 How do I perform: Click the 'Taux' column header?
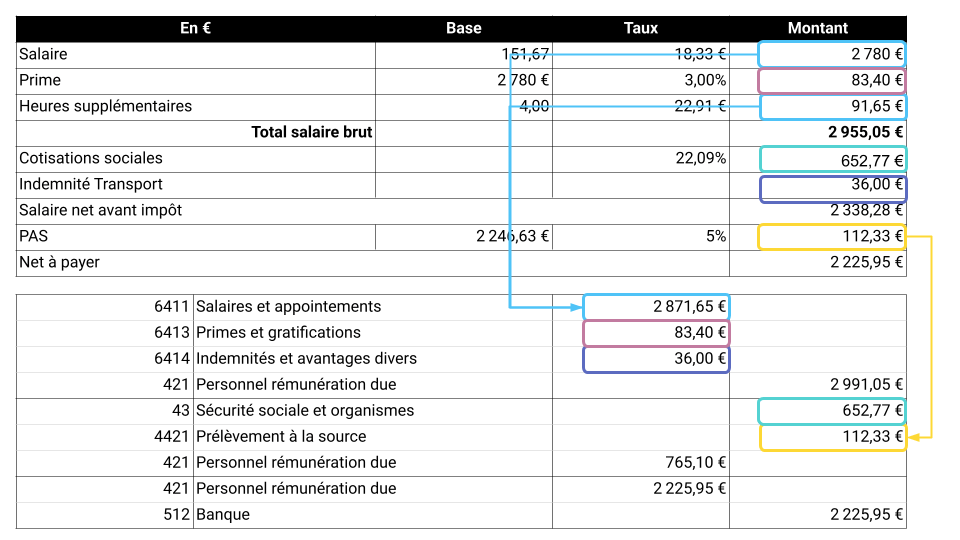point(640,28)
